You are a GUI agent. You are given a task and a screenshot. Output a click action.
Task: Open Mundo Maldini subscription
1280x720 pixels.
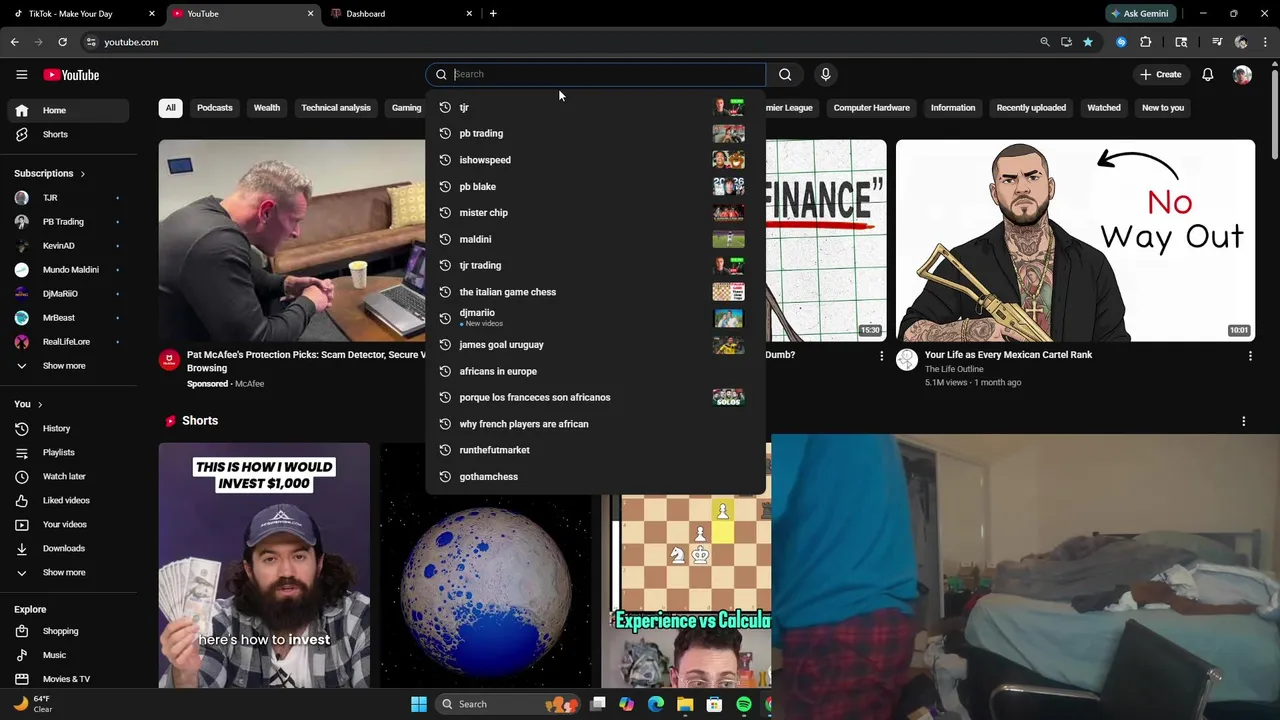[68, 270]
